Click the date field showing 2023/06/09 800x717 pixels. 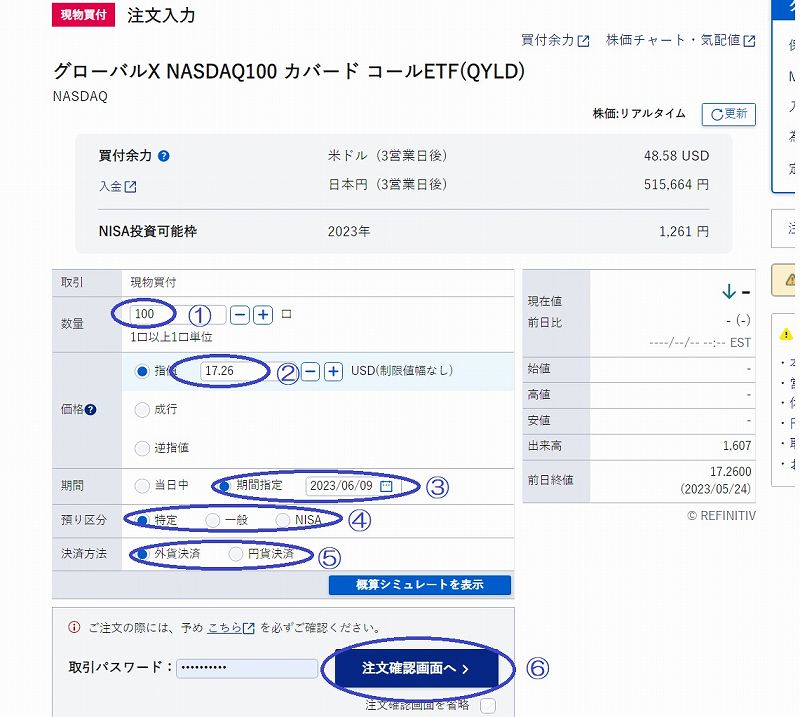[x=353, y=486]
